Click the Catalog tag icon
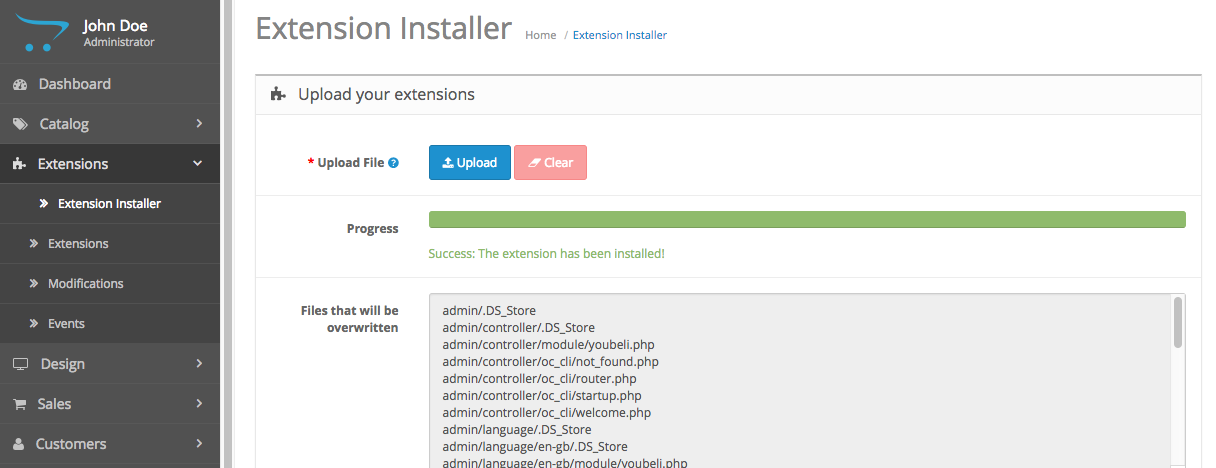The image size is (1216, 468). click(x=20, y=124)
